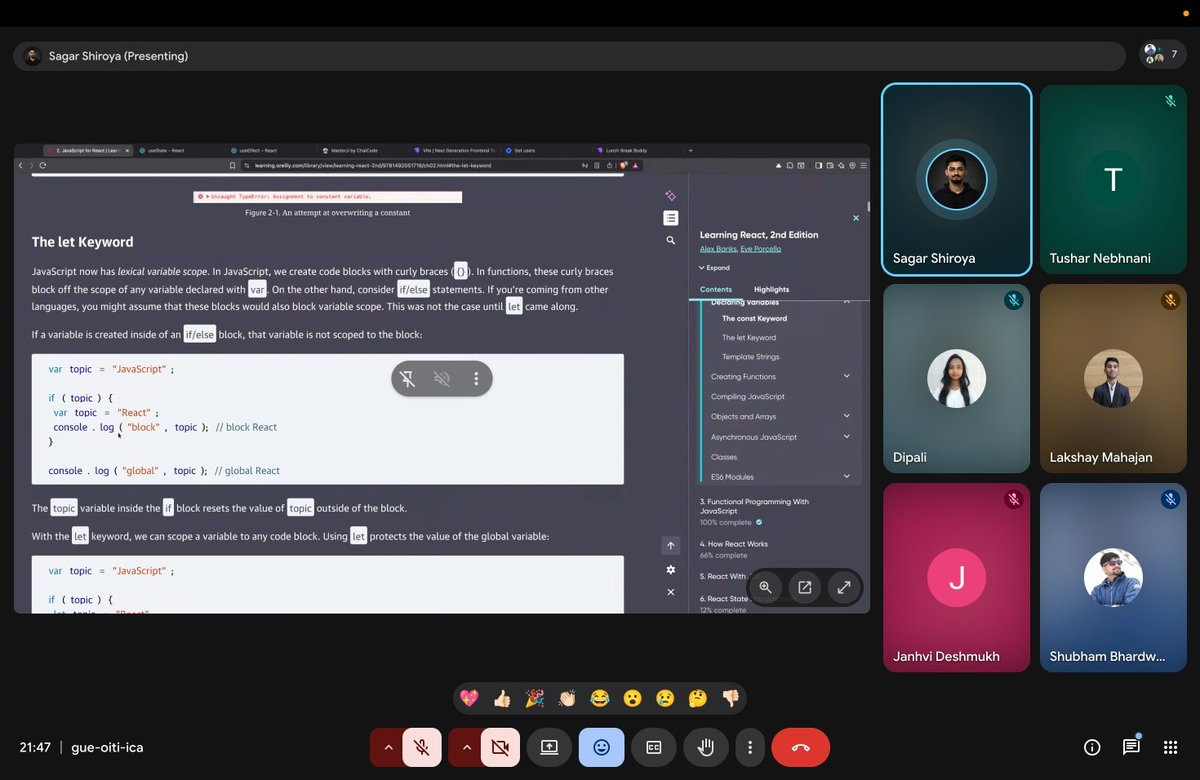Open the more options three-dot menu in bottom bar
1200x780 pixels.
point(750,747)
